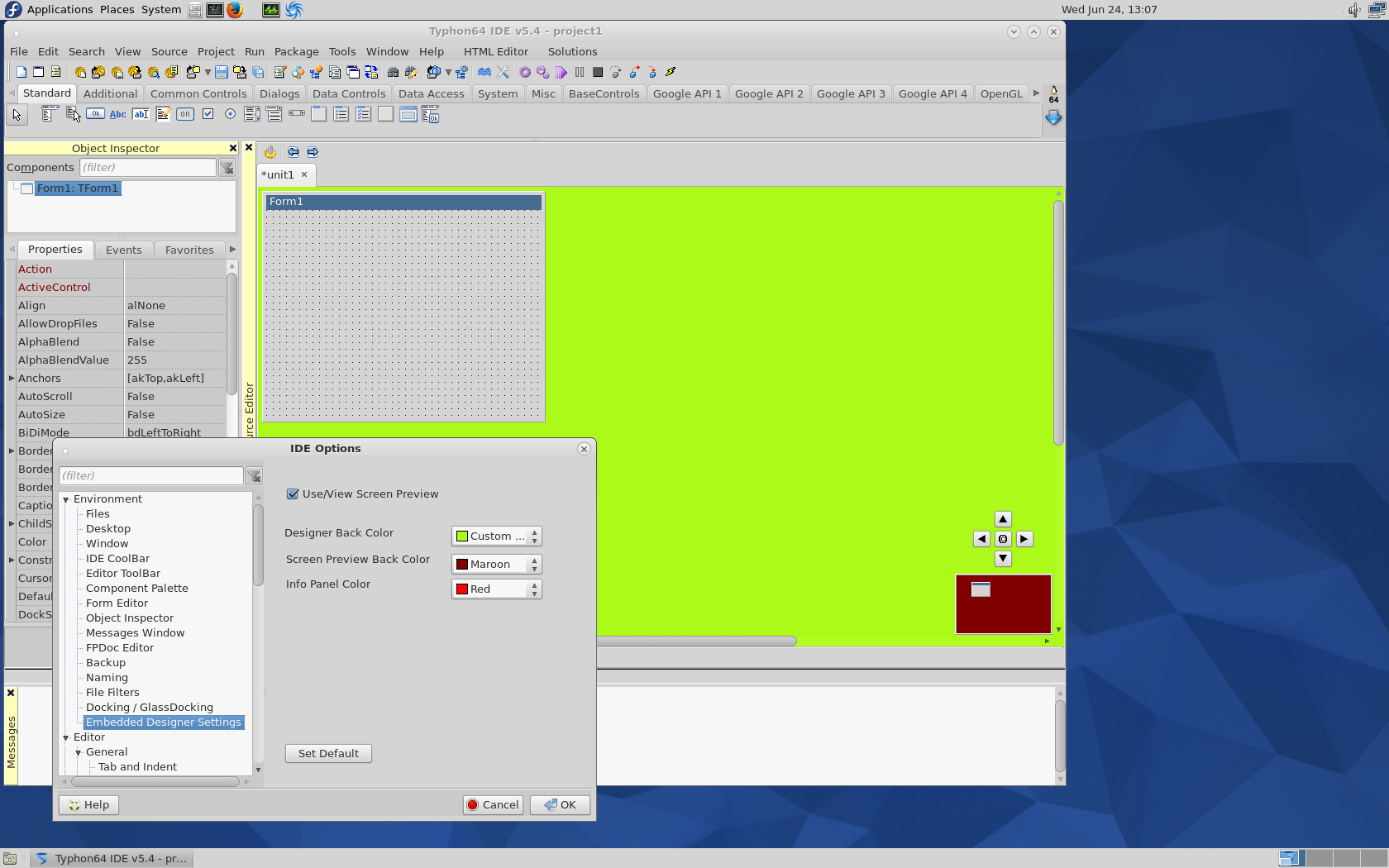
Task: Select the TLabel 'Abc' palette component
Action: [118, 114]
